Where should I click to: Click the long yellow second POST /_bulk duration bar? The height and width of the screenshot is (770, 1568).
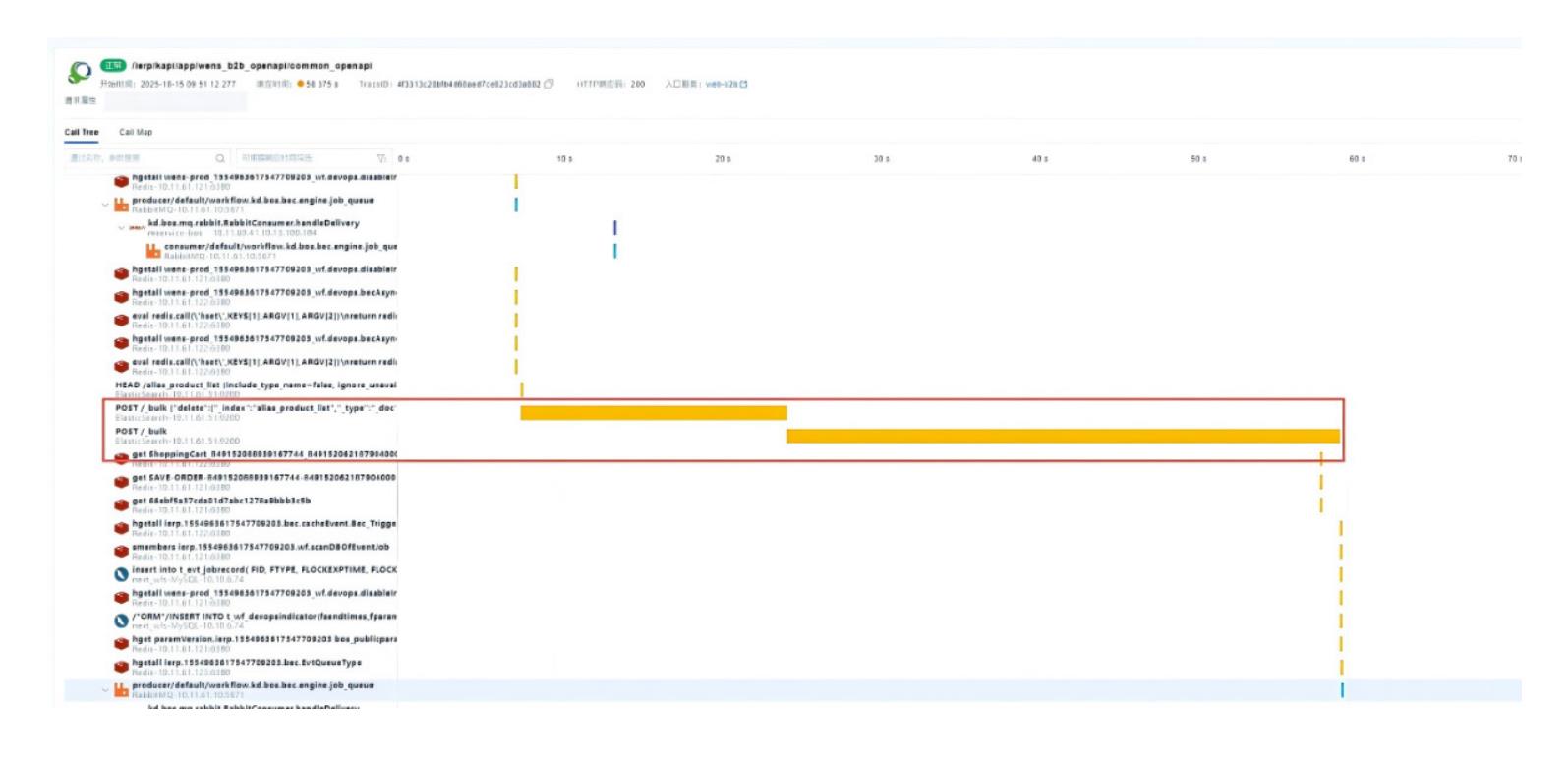click(x=1064, y=436)
